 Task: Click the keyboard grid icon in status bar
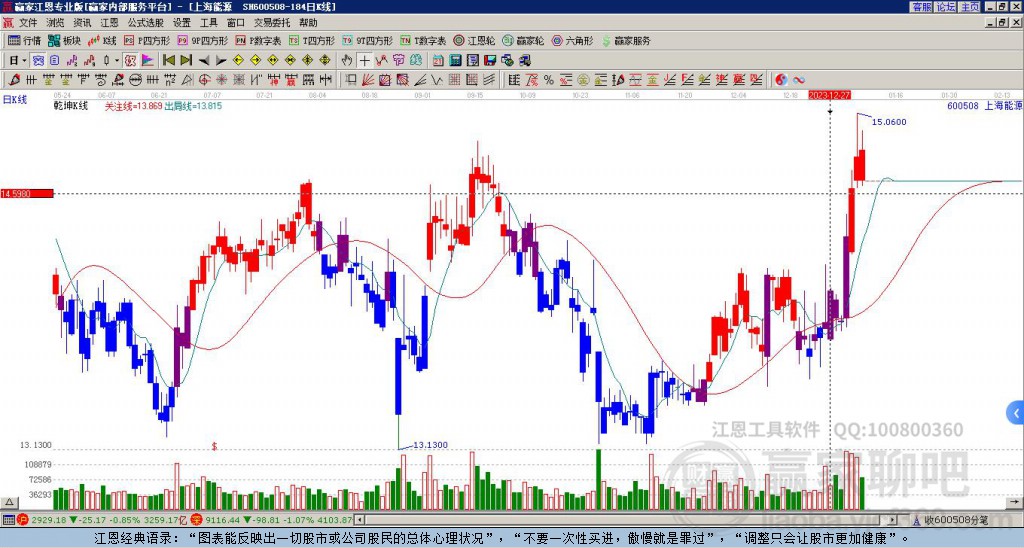[x=8, y=520]
